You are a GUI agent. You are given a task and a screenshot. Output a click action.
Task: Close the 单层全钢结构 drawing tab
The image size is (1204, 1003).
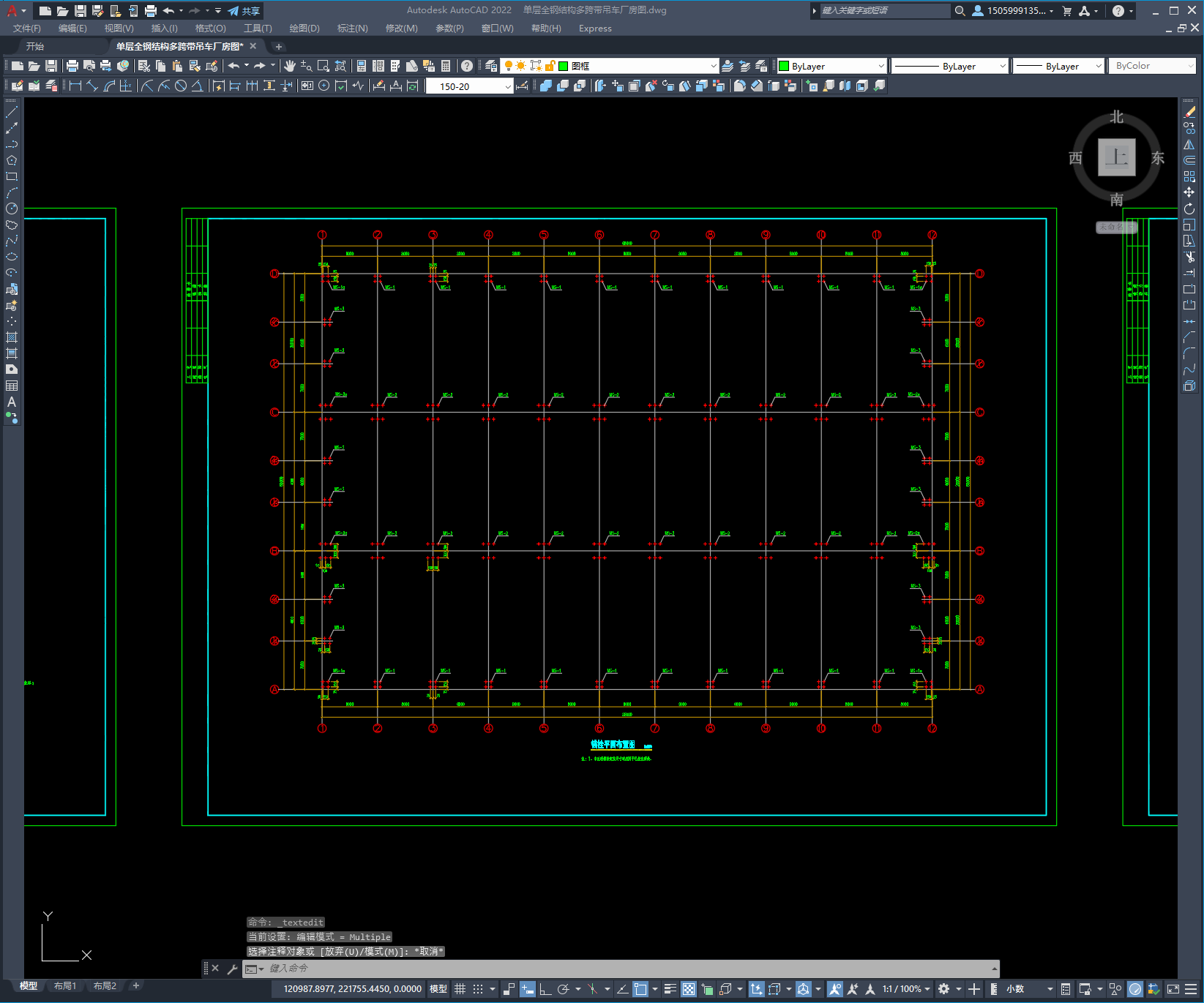tap(253, 46)
